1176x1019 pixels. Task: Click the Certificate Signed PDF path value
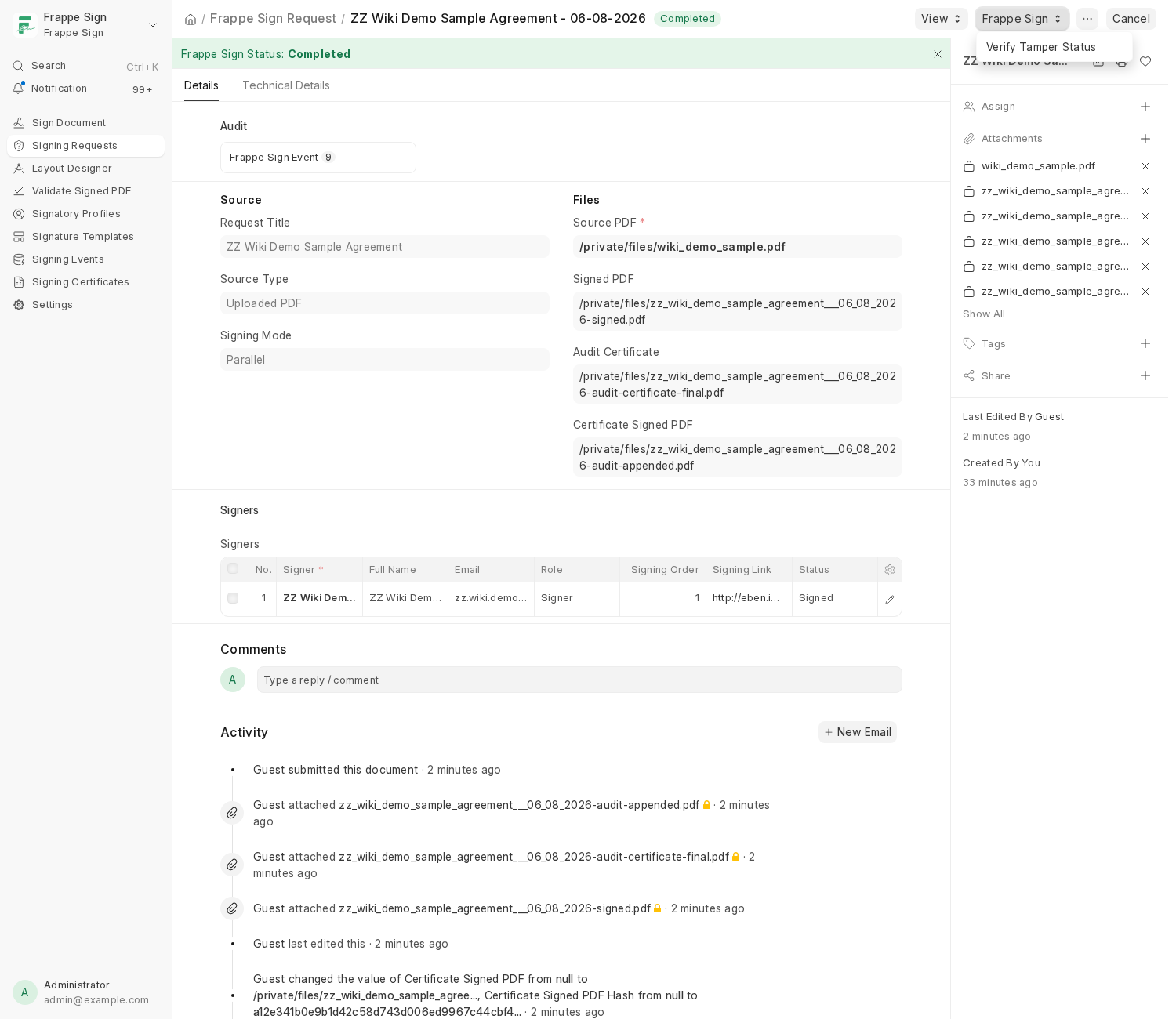pos(738,457)
